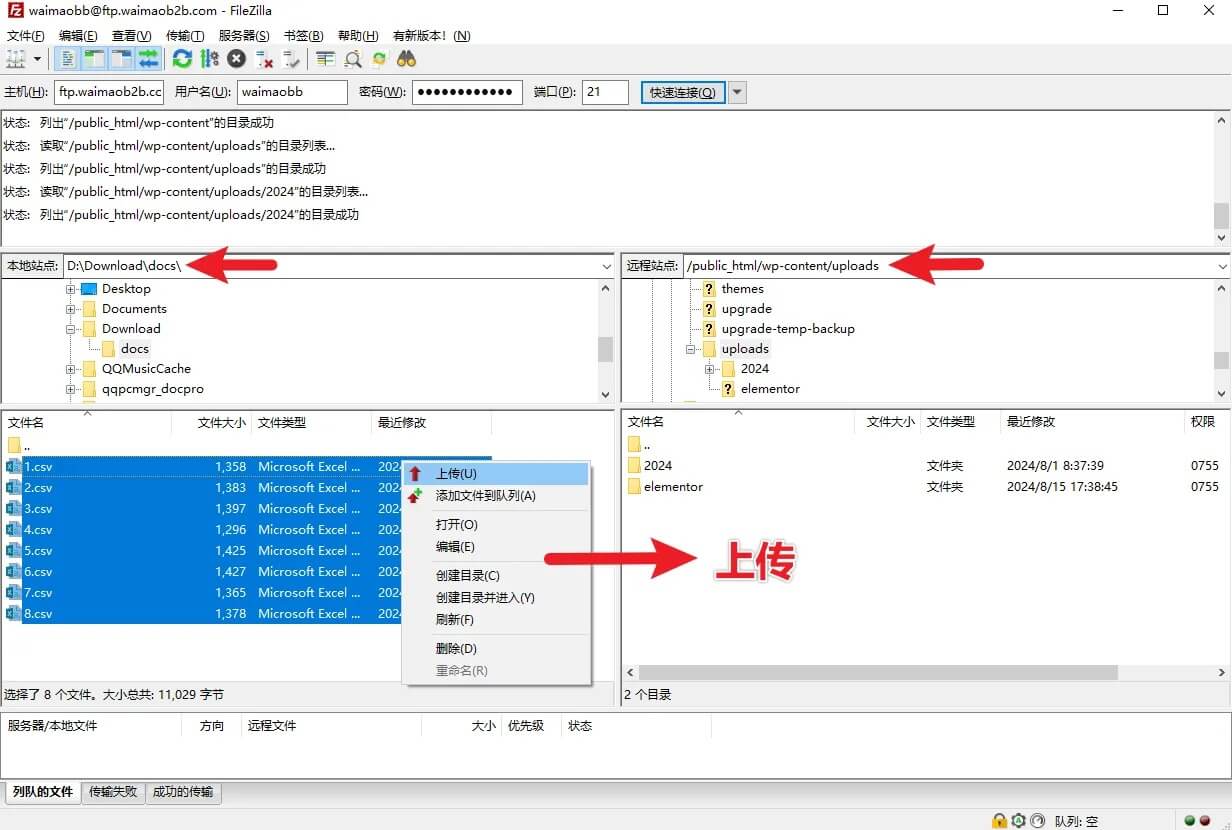Viewport: 1232px width, 830px height.
Task: Open the 传输(T) menu
Action: pos(184,35)
